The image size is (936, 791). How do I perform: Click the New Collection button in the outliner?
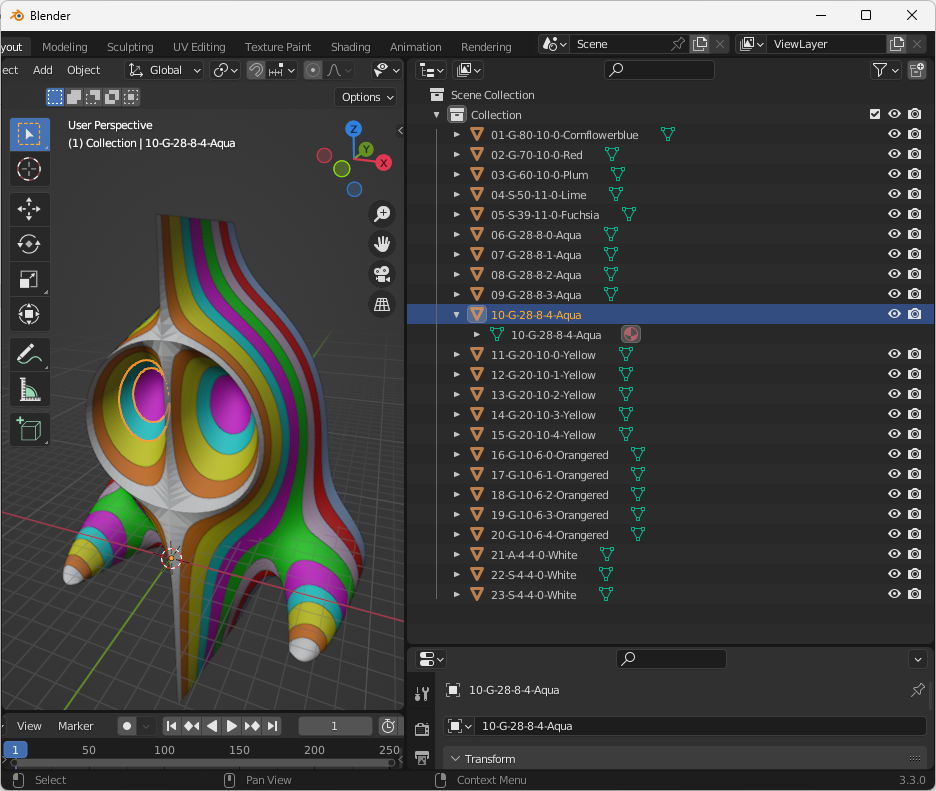(x=915, y=70)
